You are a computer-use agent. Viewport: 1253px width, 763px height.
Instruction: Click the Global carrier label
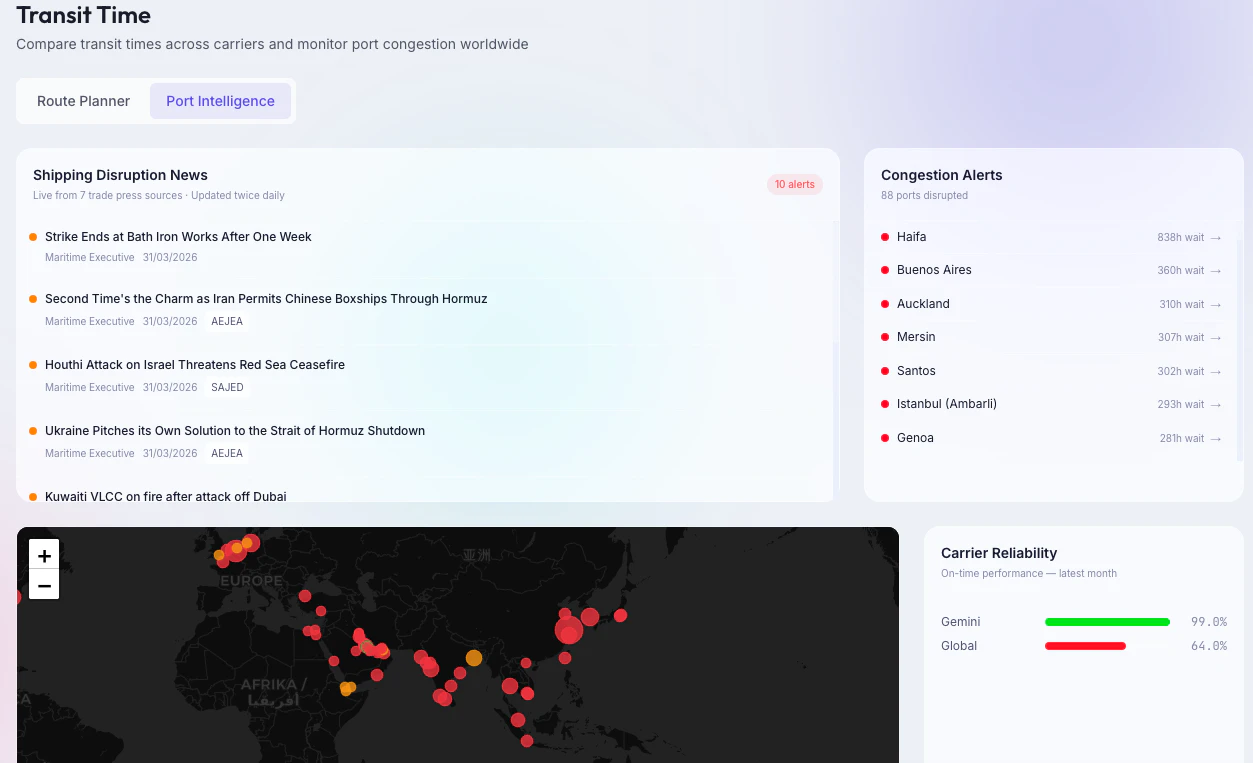(959, 646)
